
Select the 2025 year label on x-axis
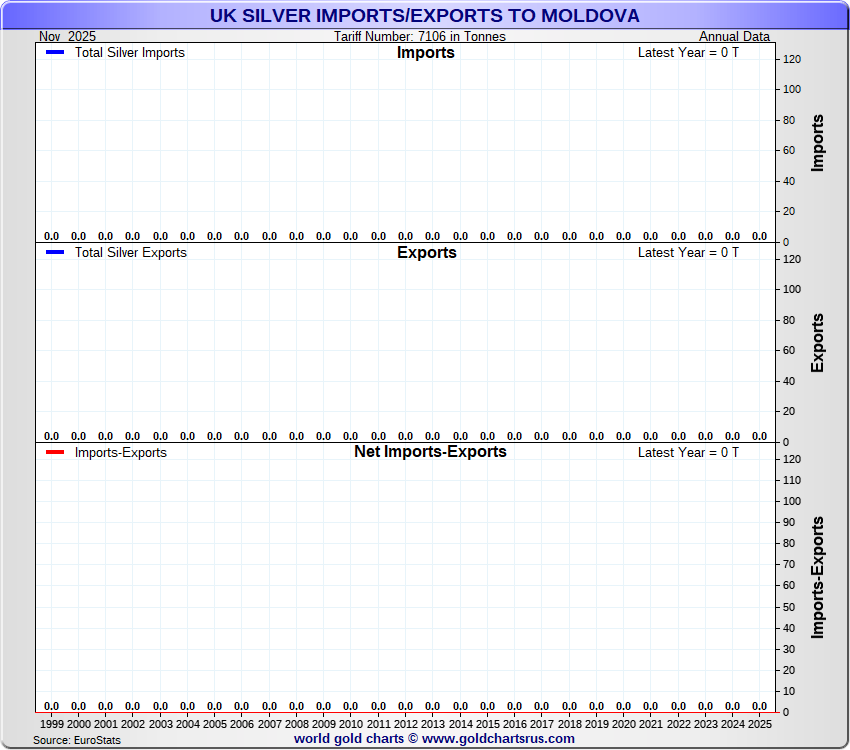(x=759, y=724)
